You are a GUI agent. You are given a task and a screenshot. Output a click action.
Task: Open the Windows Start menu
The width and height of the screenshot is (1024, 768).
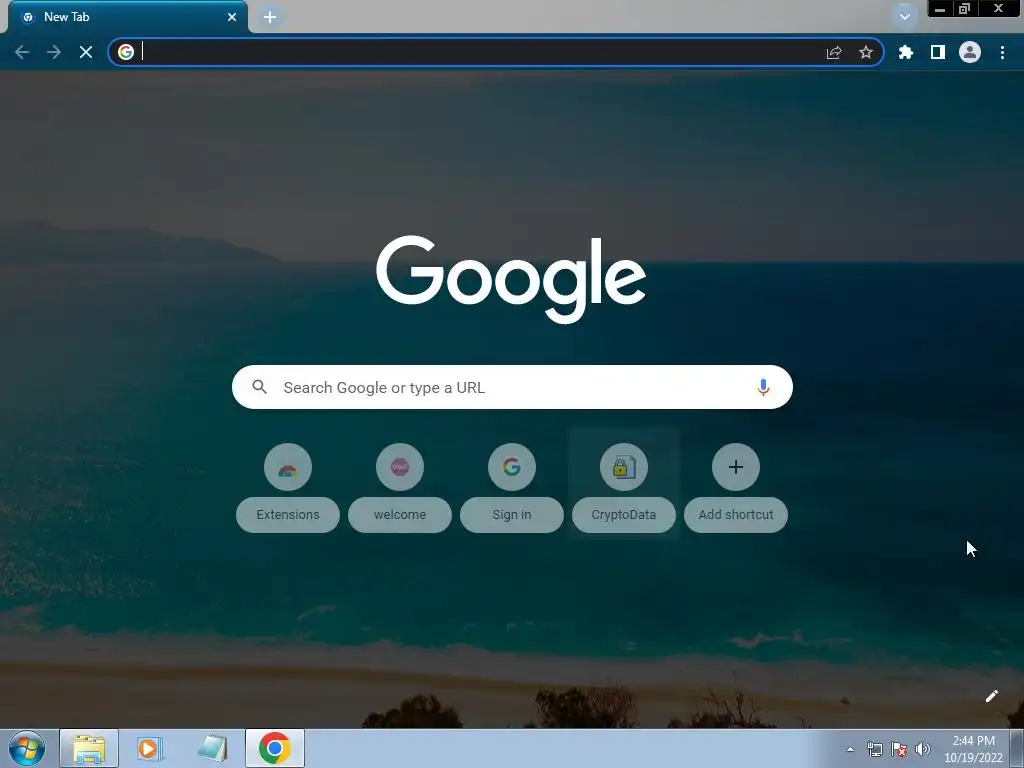tap(27, 748)
